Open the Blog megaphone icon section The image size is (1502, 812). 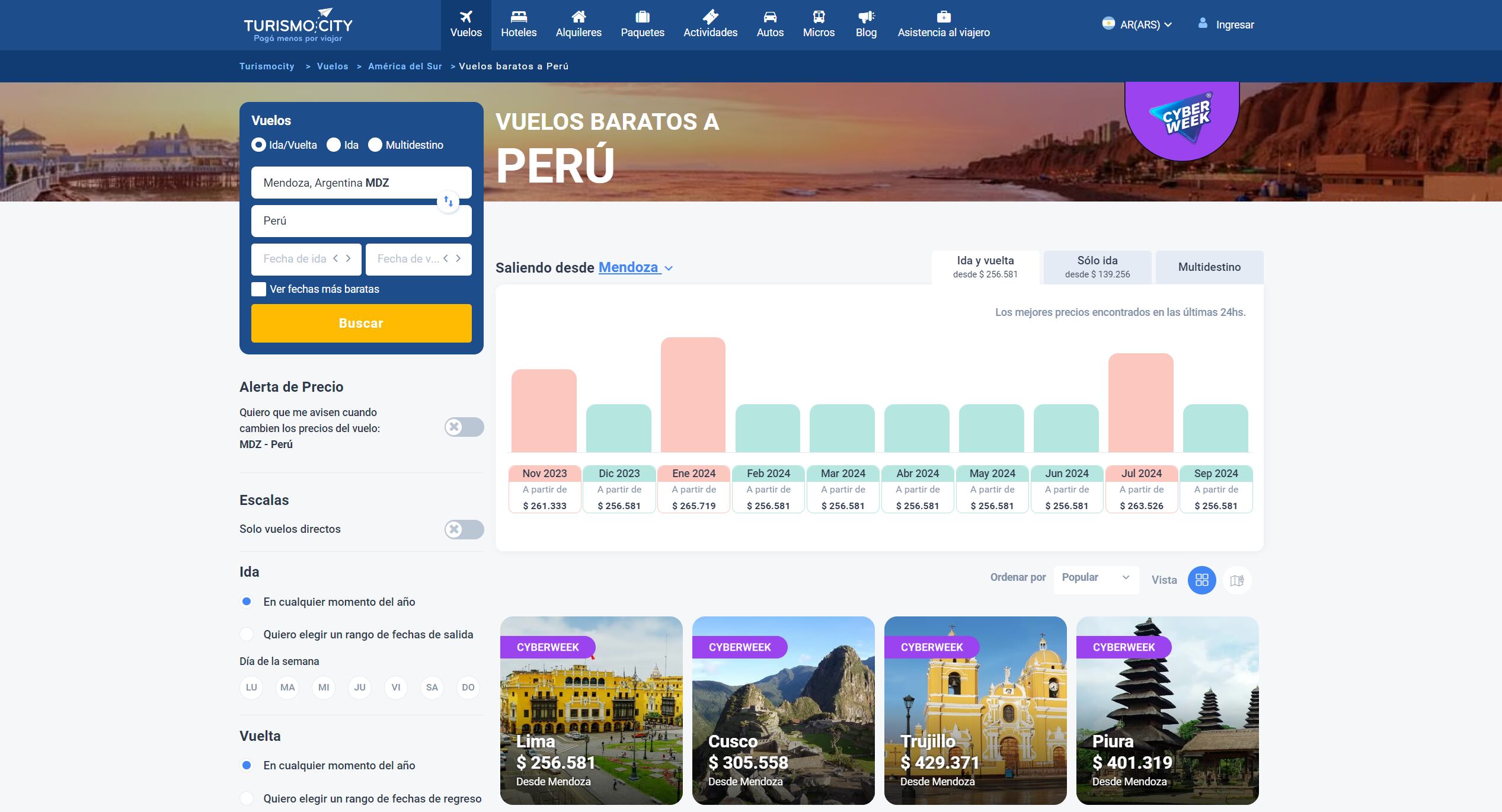point(866,25)
